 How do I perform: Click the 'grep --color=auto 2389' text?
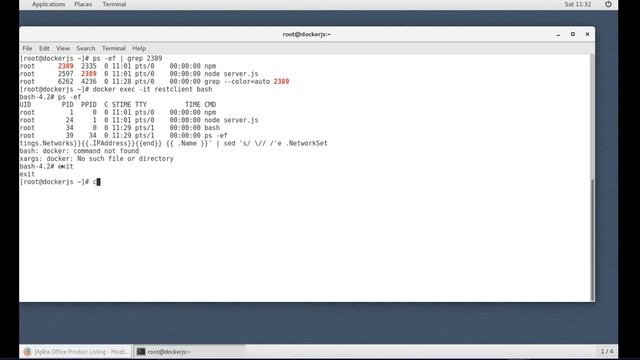[247, 82]
